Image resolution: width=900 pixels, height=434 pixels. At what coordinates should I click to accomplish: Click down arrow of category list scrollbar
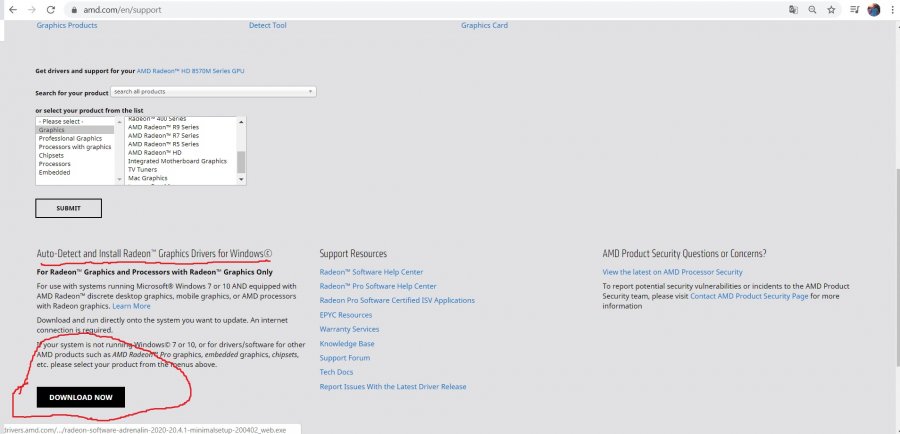pyautogui.click(x=119, y=180)
